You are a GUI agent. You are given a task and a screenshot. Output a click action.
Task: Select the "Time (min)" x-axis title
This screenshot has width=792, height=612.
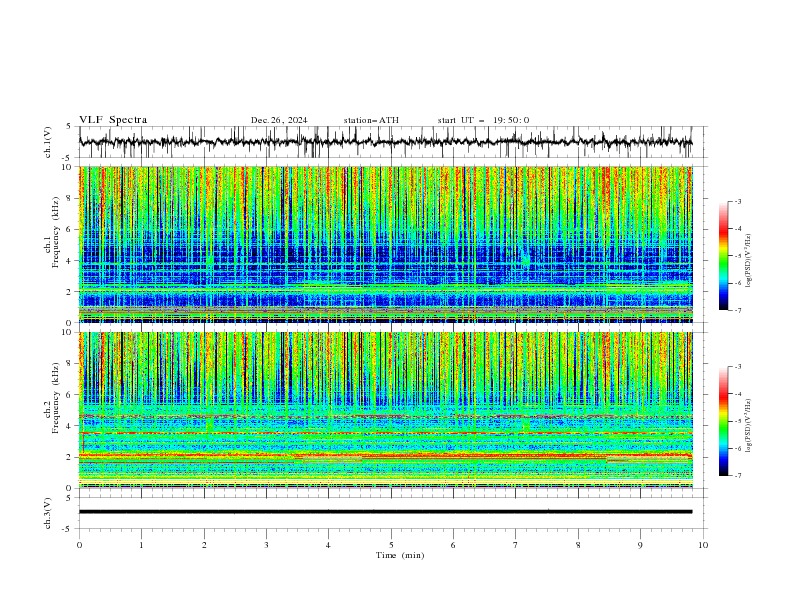[400, 555]
